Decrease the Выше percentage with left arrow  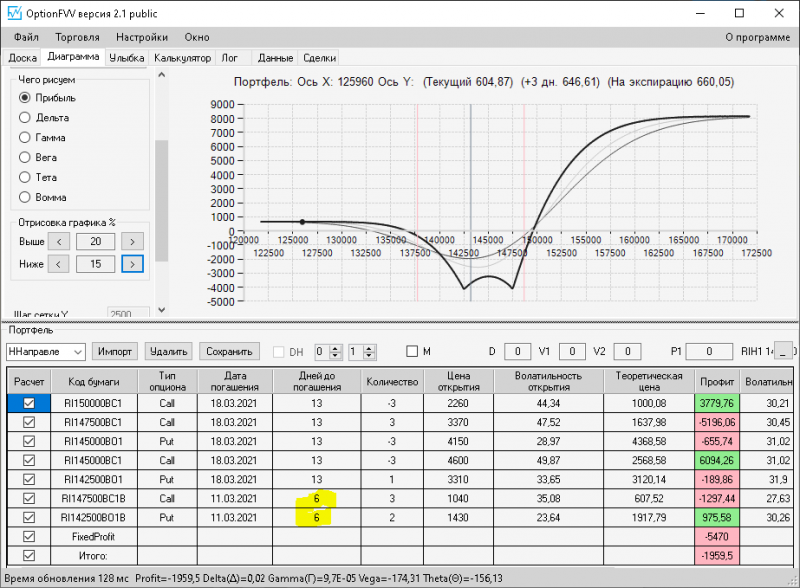(x=60, y=241)
